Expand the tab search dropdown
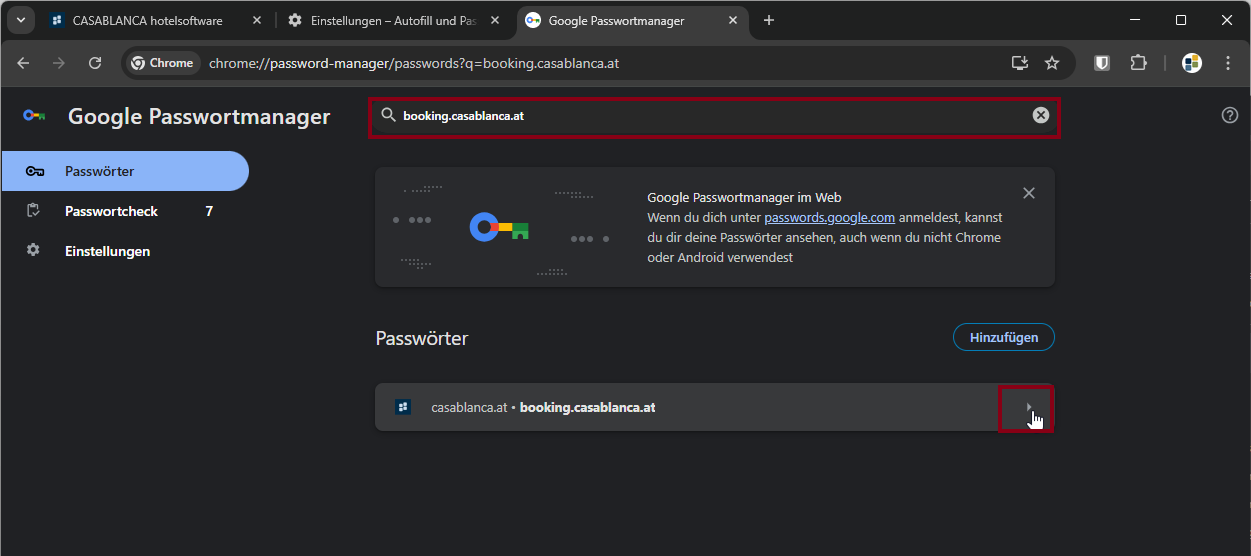Viewport: 1251px width, 556px height. [x=20, y=20]
